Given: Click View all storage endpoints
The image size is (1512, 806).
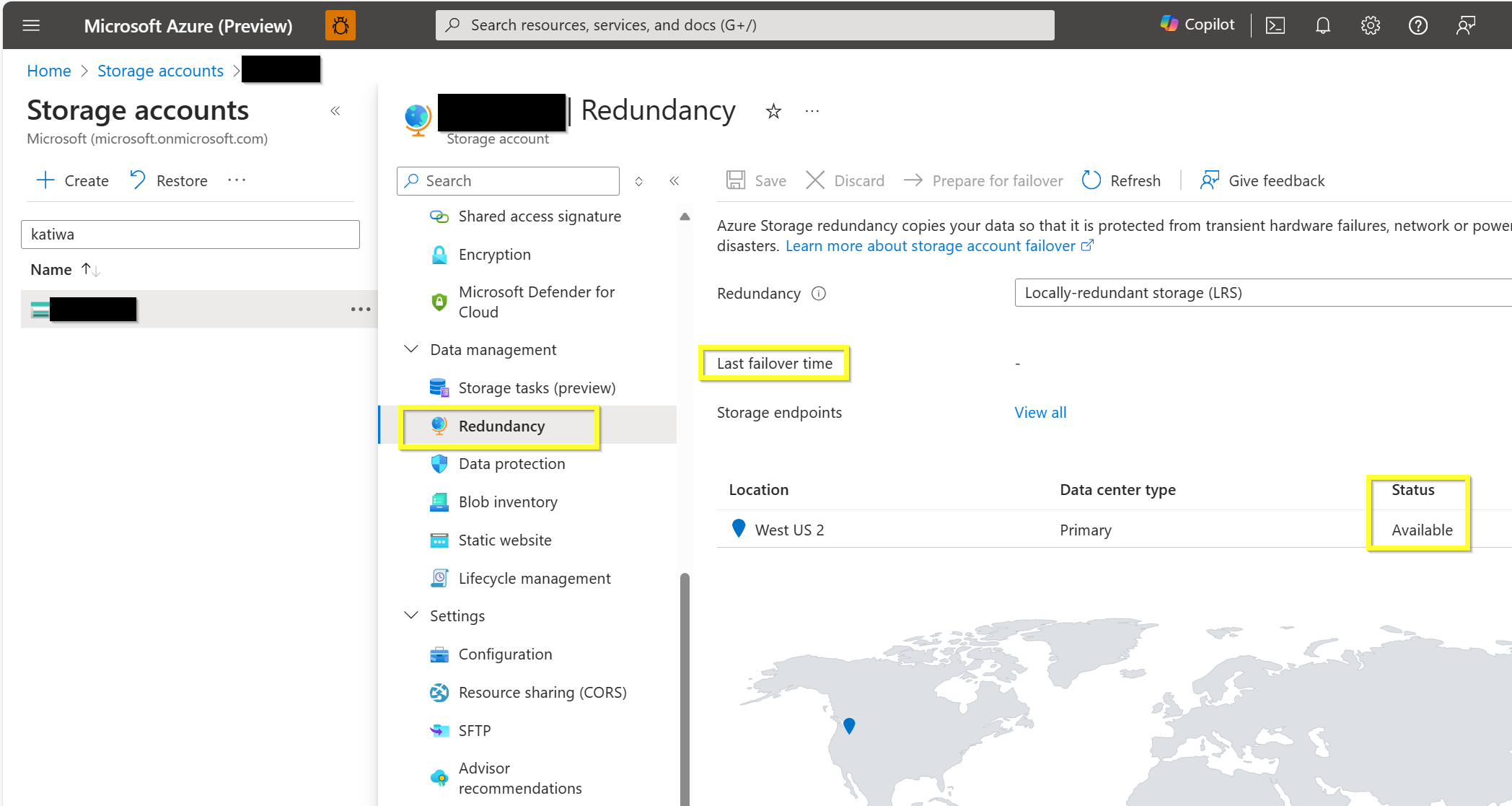Looking at the screenshot, I should [x=1040, y=413].
